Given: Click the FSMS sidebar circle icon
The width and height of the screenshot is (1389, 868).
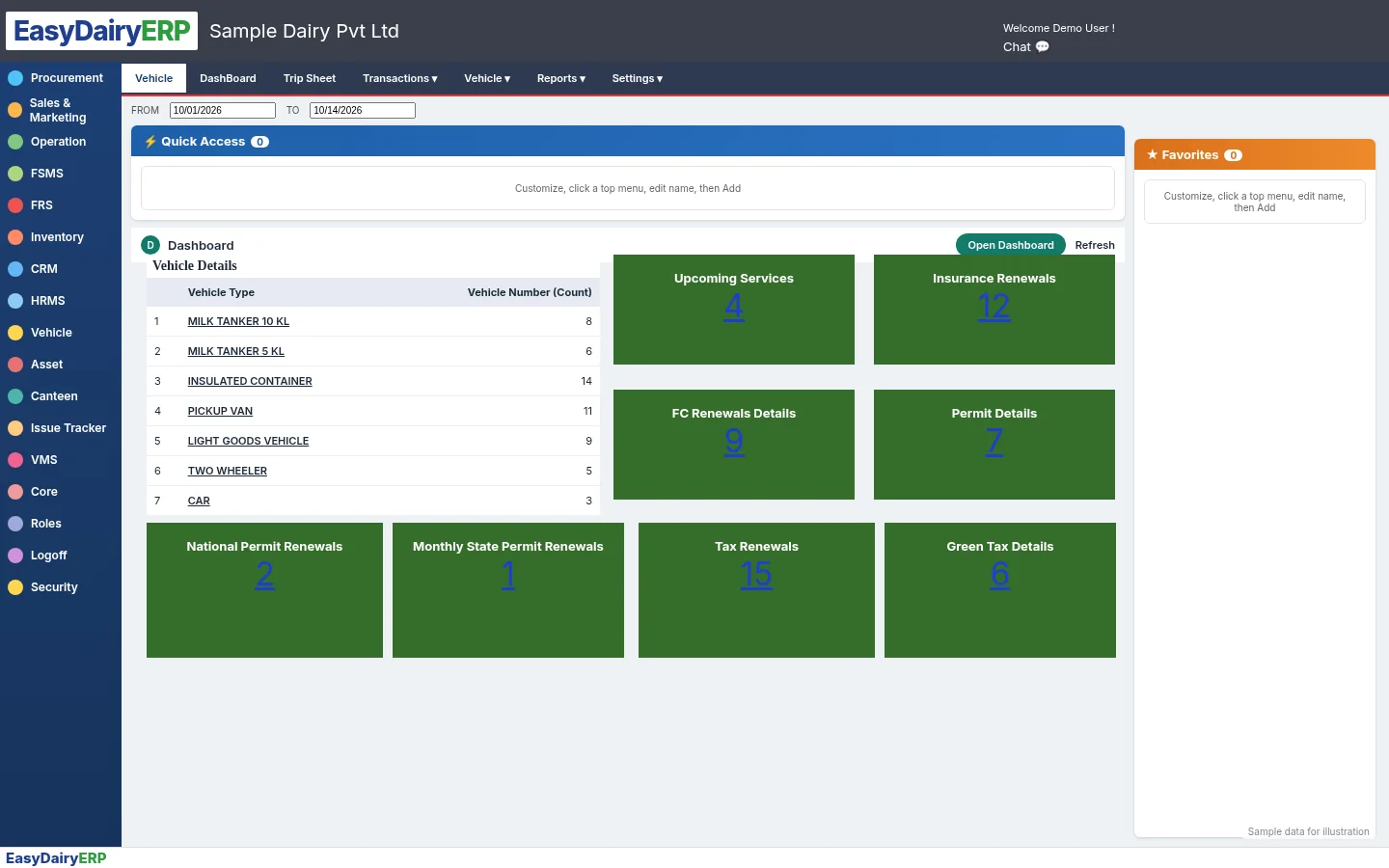Looking at the screenshot, I should (x=15, y=174).
